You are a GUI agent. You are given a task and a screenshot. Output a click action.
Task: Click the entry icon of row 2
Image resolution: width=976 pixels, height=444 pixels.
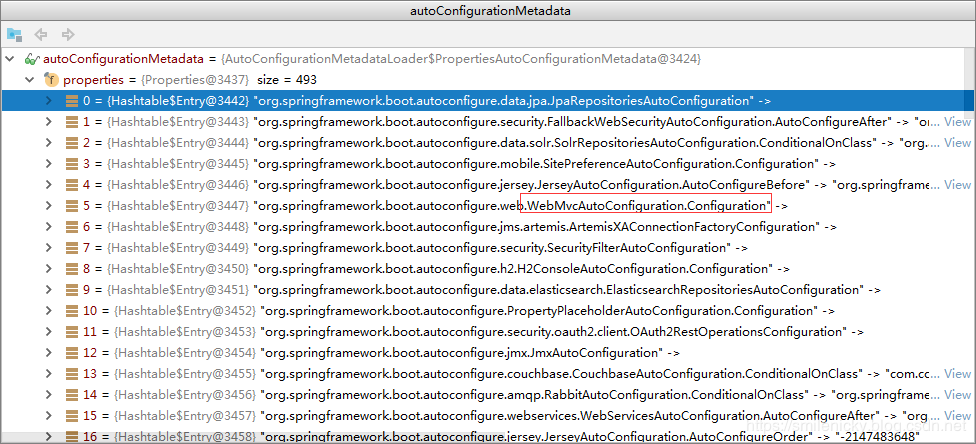(x=72, y=143)
